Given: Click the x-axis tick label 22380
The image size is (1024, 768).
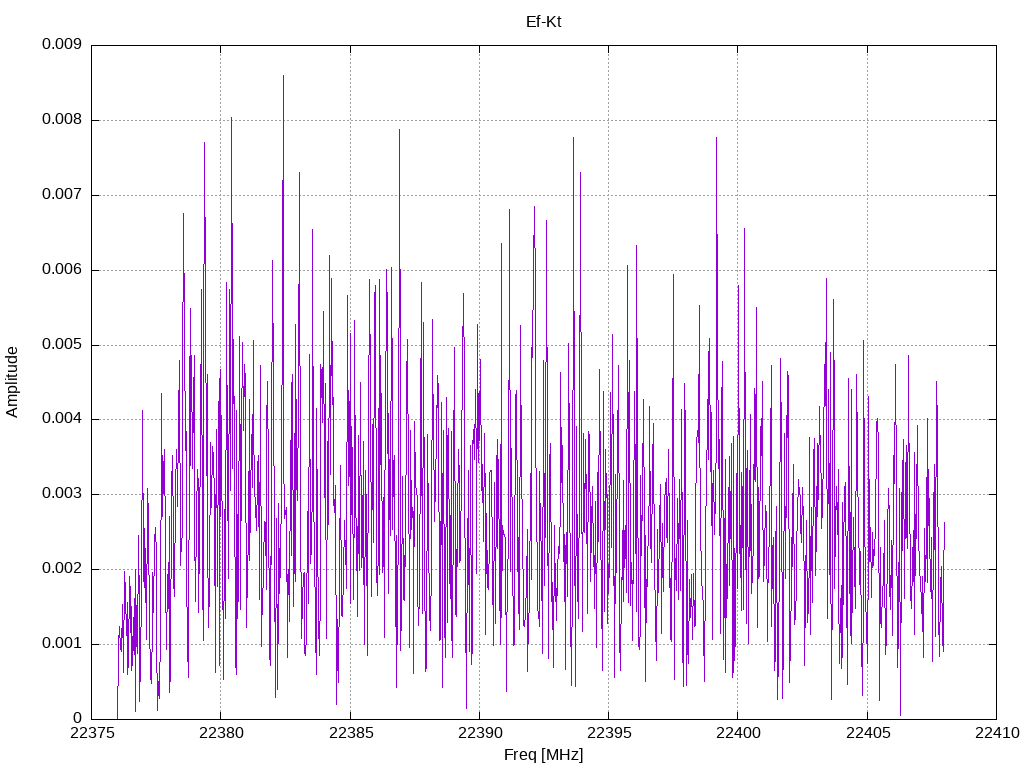Looking at the screenshot, I should coord(221,733).
